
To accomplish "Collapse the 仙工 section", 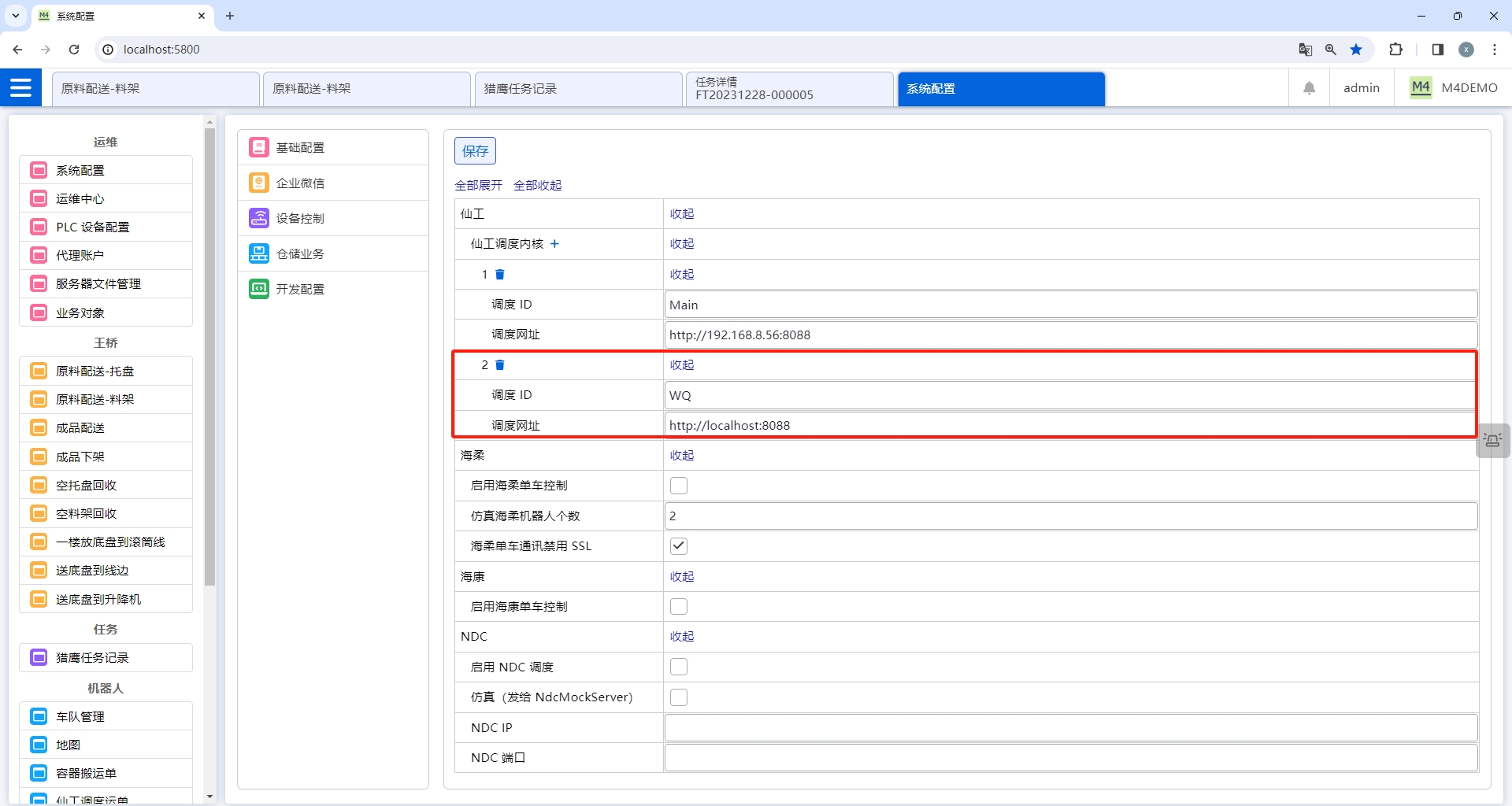I will tap(682, 214).
